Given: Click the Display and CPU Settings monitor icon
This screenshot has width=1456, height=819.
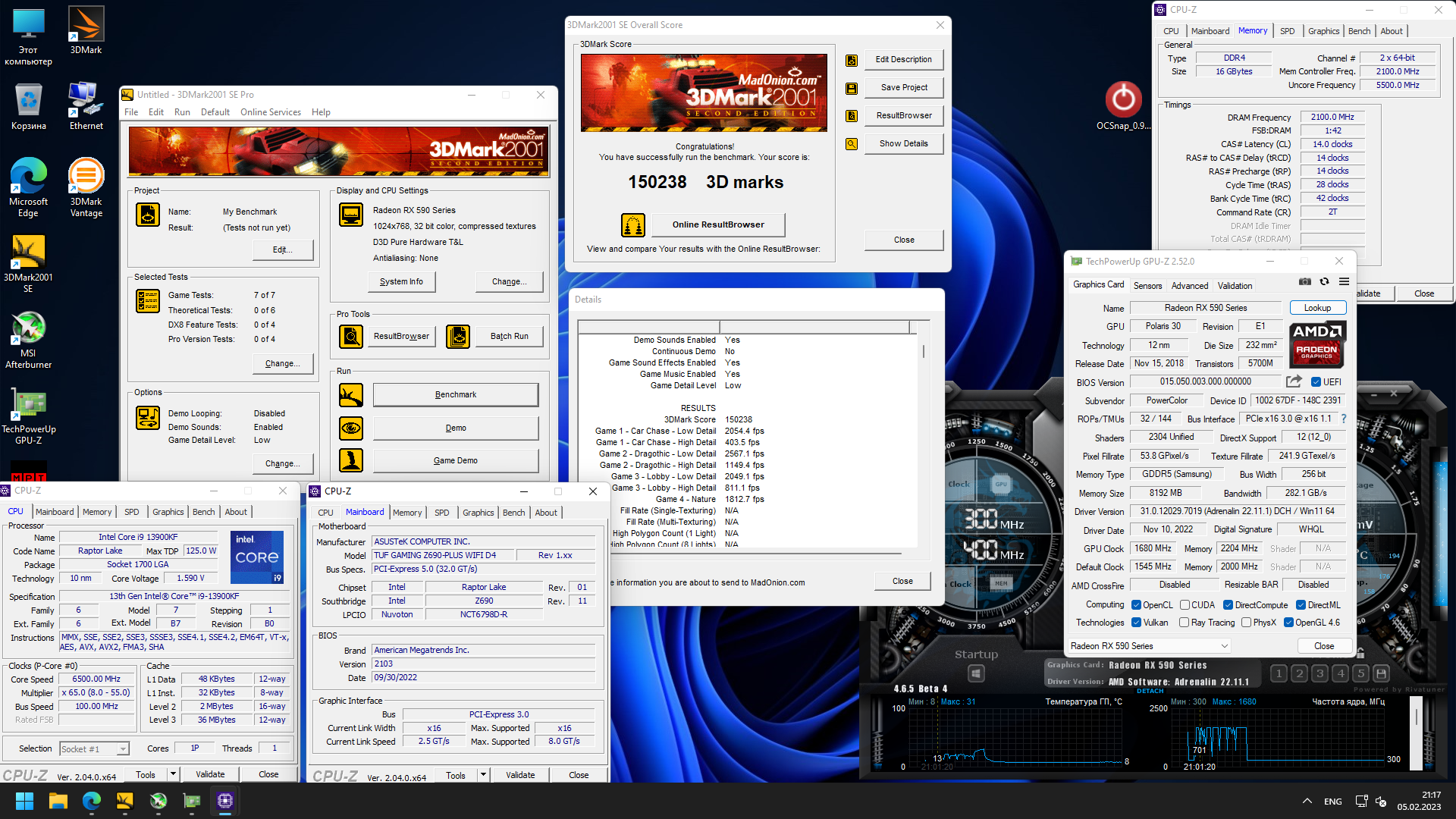Looking at the screenshot, I should pos(351,215).
